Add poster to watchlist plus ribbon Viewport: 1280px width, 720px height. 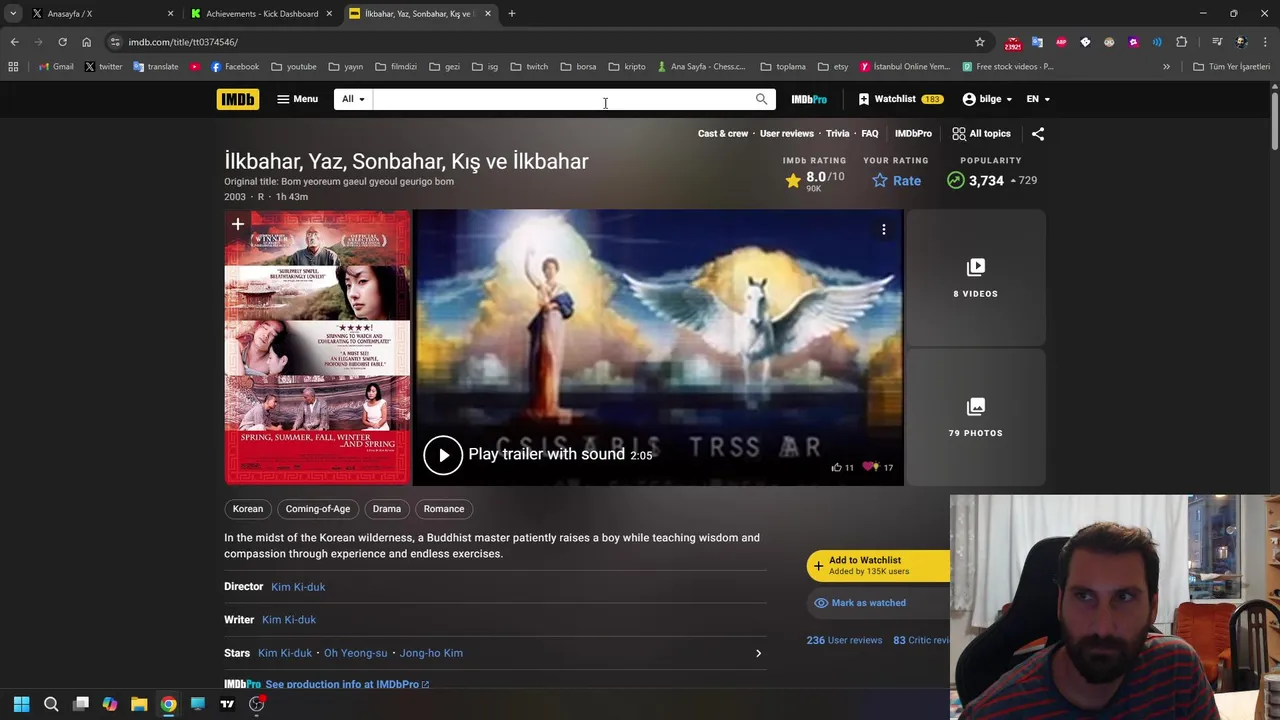[237, 224]
